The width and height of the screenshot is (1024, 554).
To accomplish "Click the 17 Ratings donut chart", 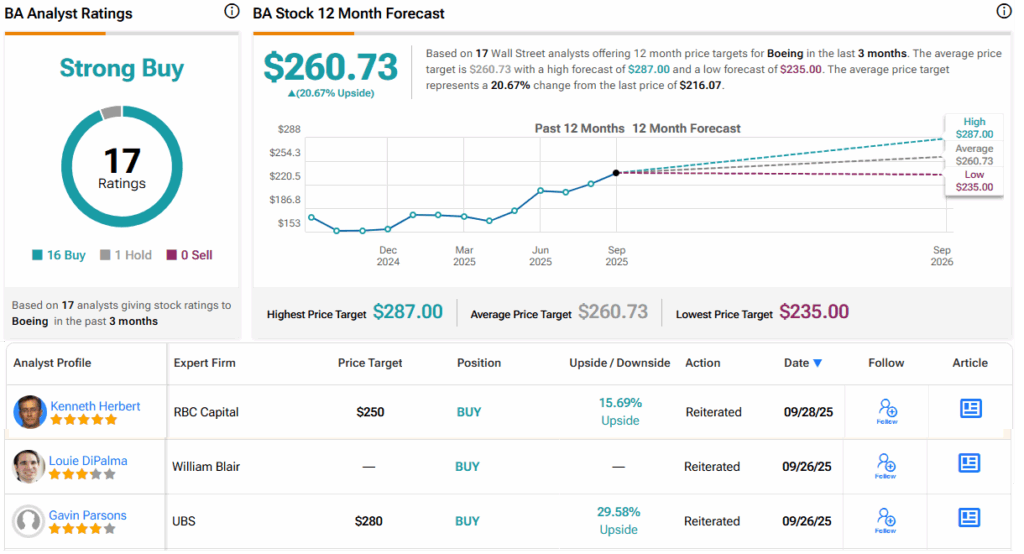I will click(x=121, y=167).
